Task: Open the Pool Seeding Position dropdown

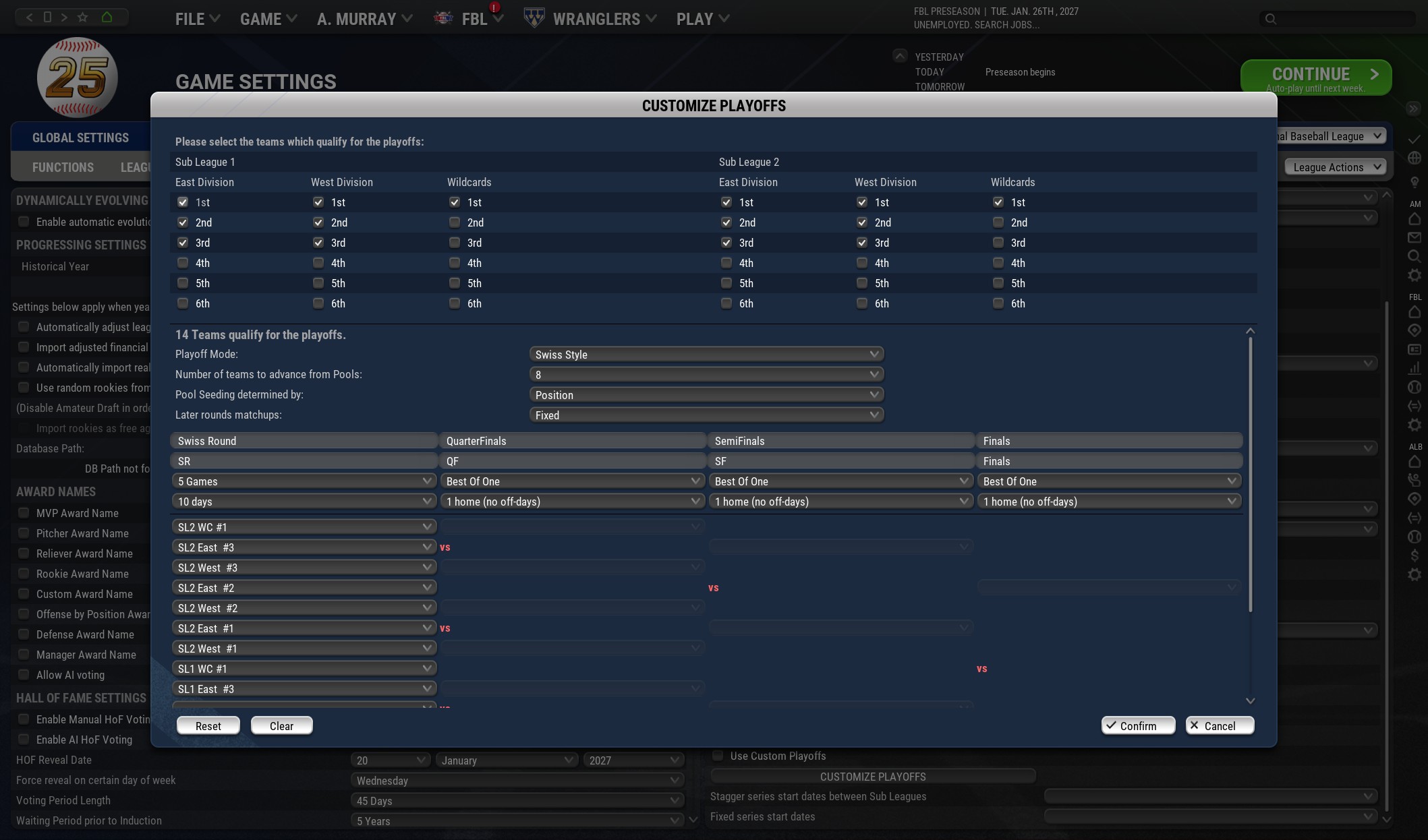Action: [706, 395]
